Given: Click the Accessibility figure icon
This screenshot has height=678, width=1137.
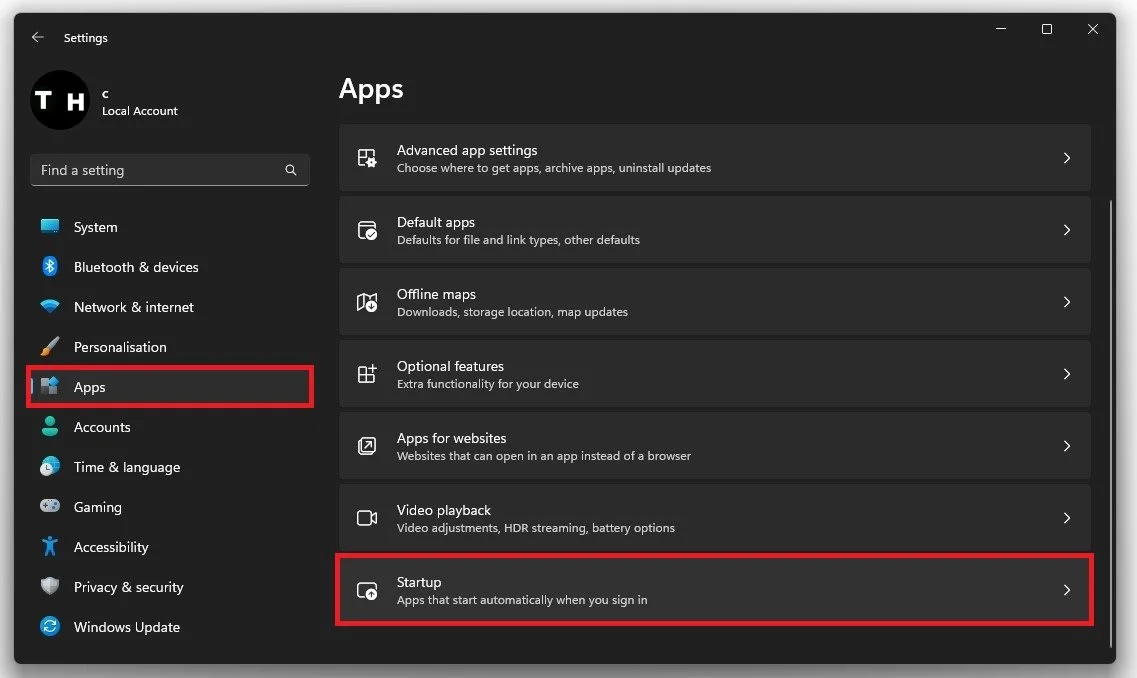Looking at the screenshot, I should 50,546.
